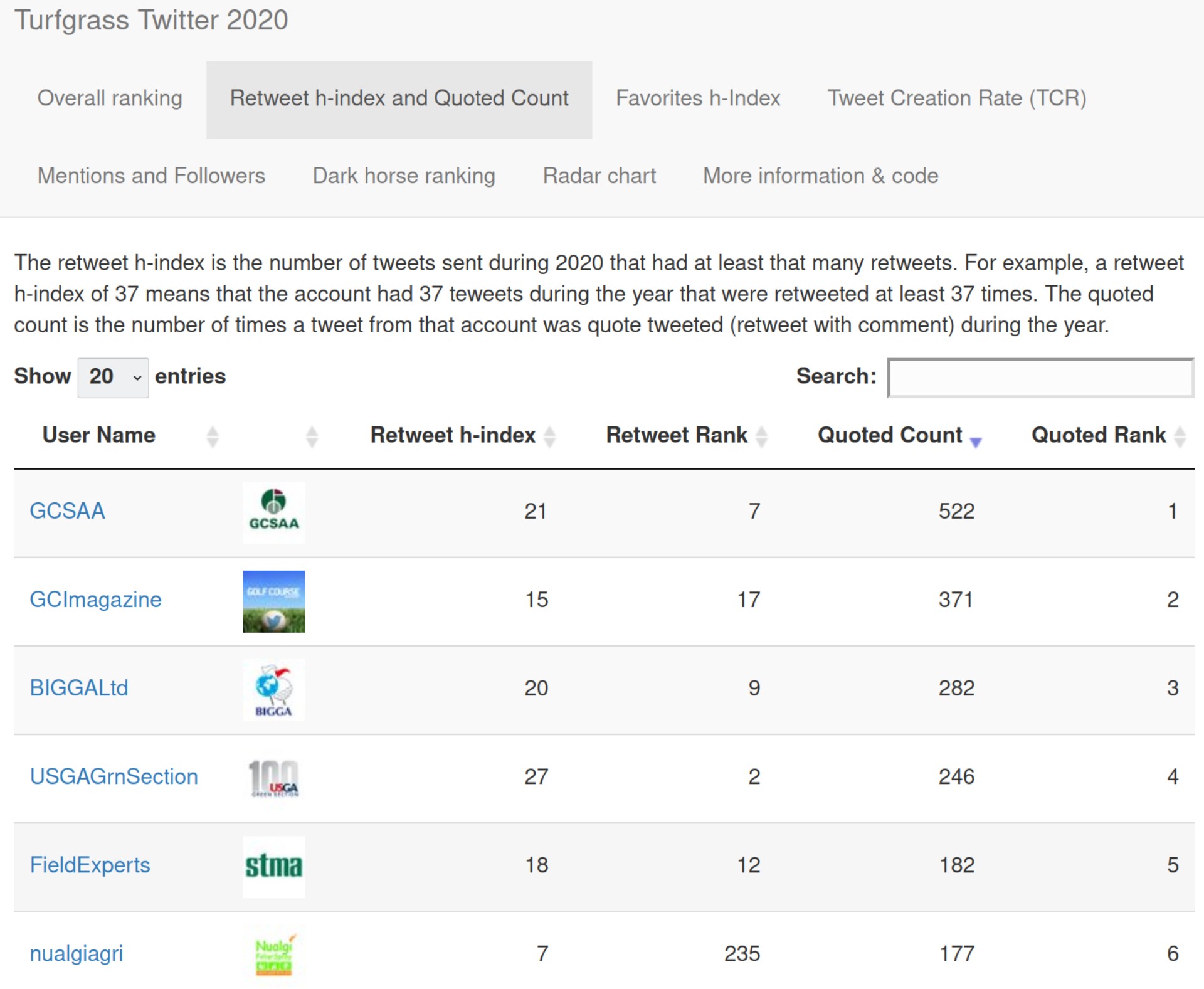Click the BIGGA globe logo
Image resolution: width=1204 pixels, height=989 pixels.
tap(274, 690)
